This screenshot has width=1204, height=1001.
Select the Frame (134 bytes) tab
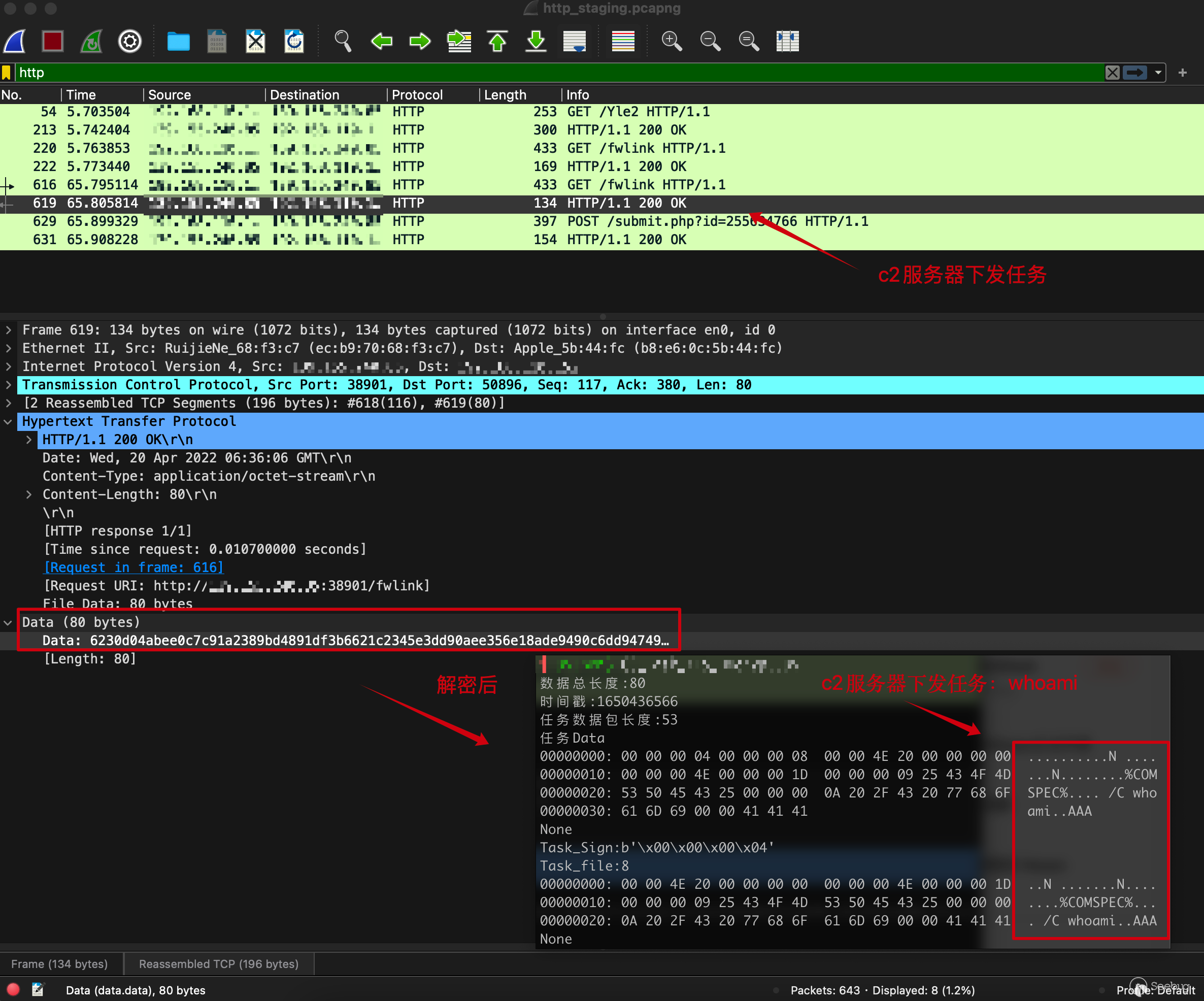coord(59,964)
